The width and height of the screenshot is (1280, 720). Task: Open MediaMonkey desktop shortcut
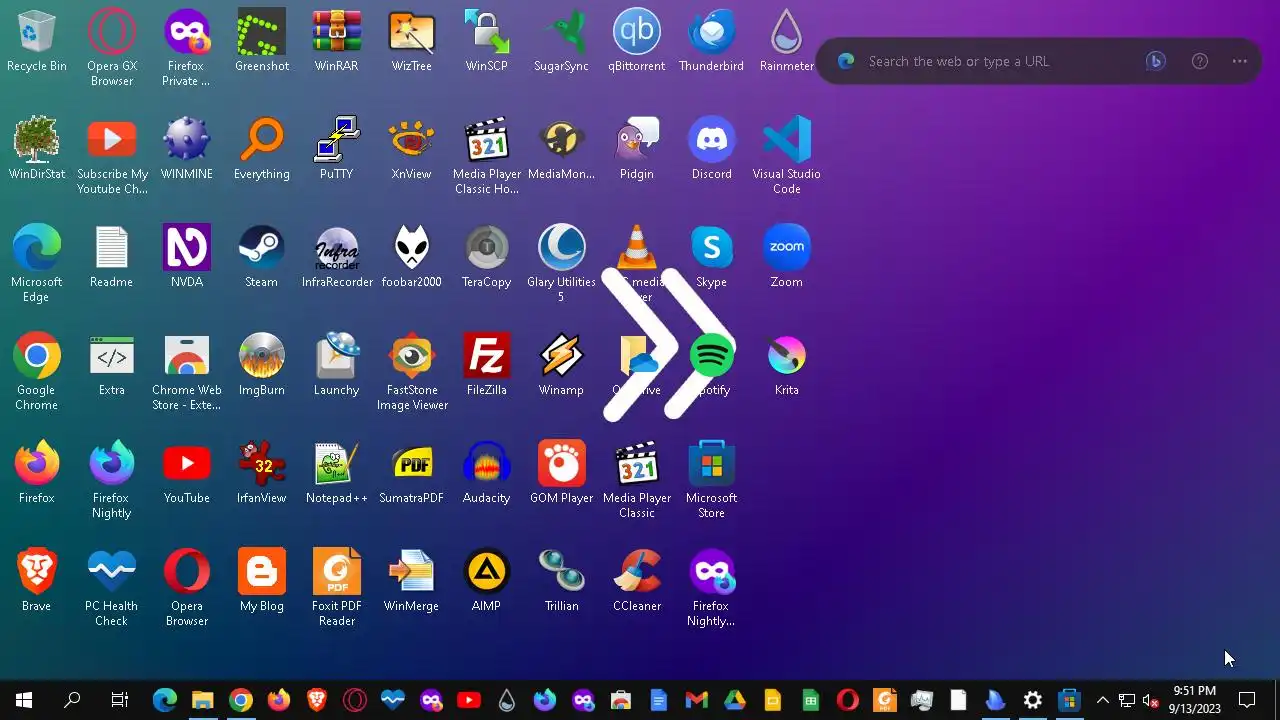[x=561, y=150]
